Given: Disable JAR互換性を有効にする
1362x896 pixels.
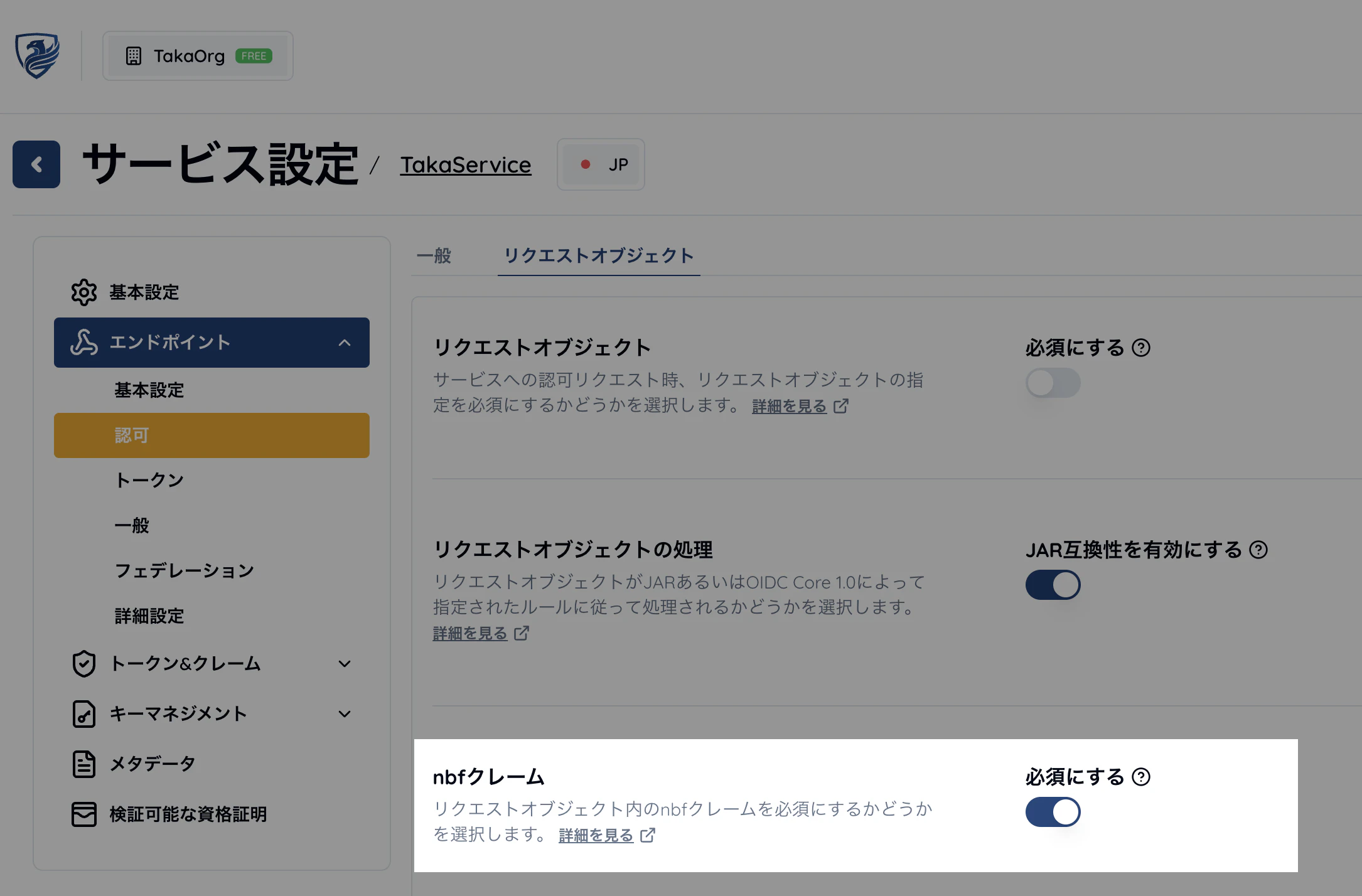Looking at the screenshot, I should [x=1053, y=584].
